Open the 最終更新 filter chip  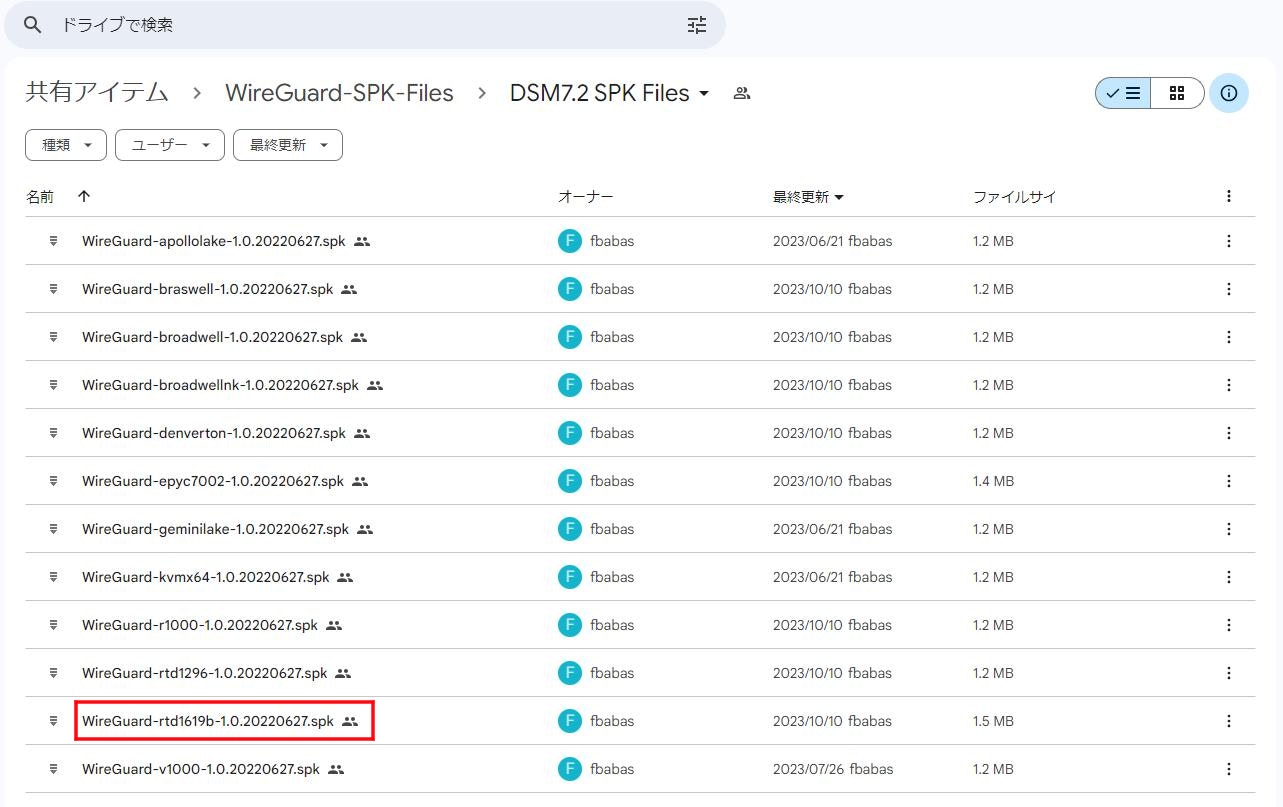point(288,144)
